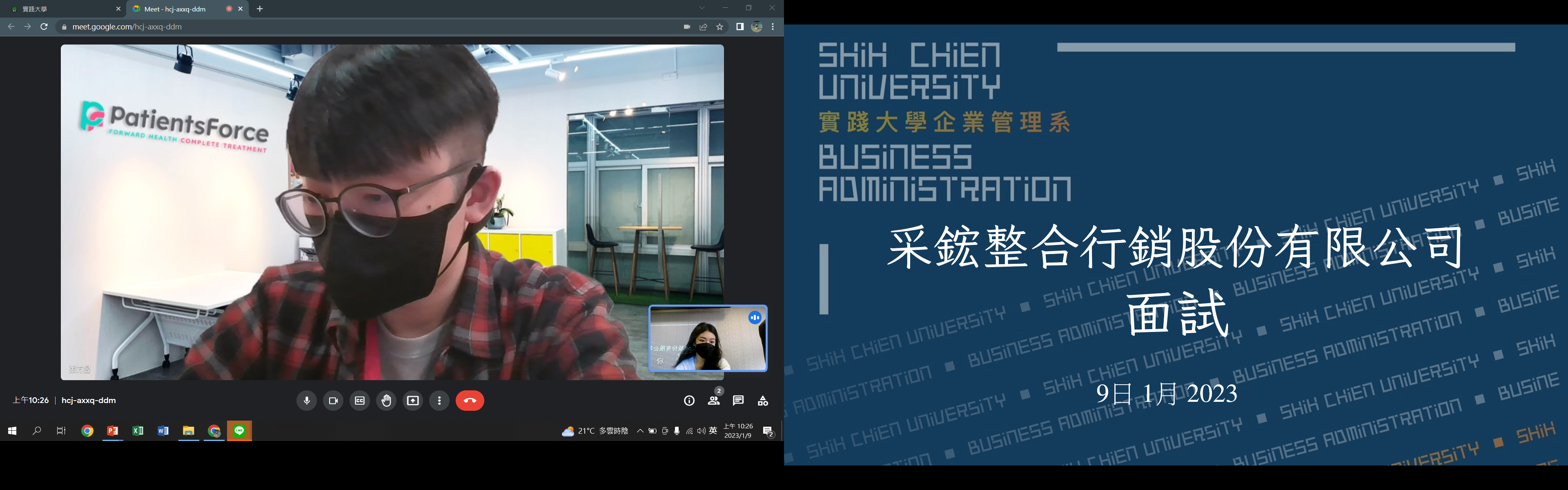The width and height of the screenshot is (1568, 490).
Task: Open Word from the taskbar
Action: 163,431
